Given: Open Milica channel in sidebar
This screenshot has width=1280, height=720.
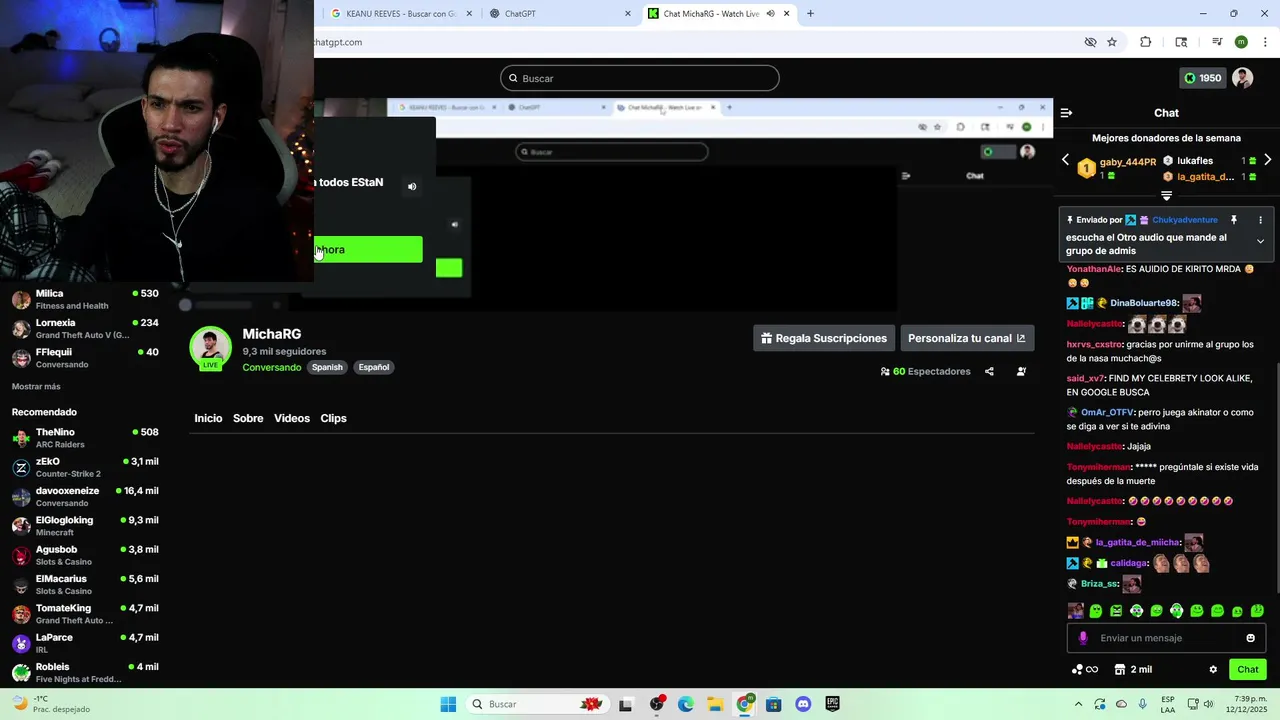Looking at the screenshot, I should coord(85,299).
